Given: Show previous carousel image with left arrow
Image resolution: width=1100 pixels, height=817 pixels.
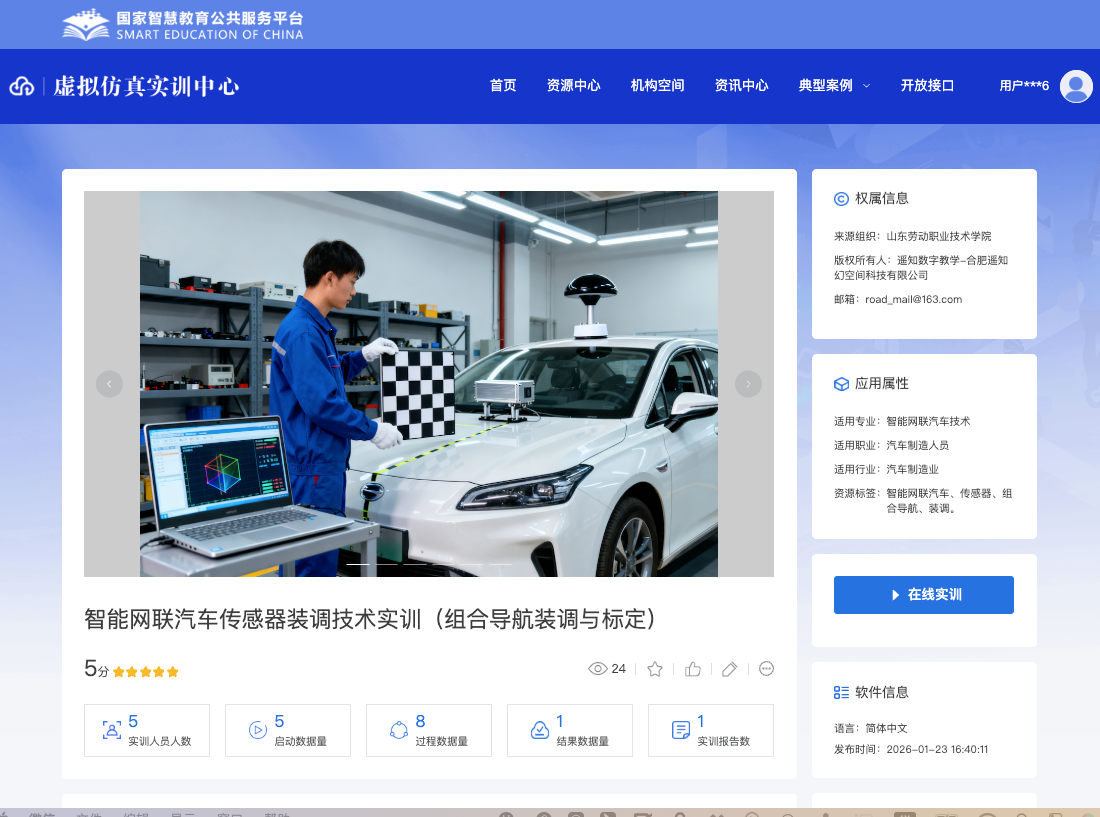Looking at the screenshot, I should (x=109, y=384).
